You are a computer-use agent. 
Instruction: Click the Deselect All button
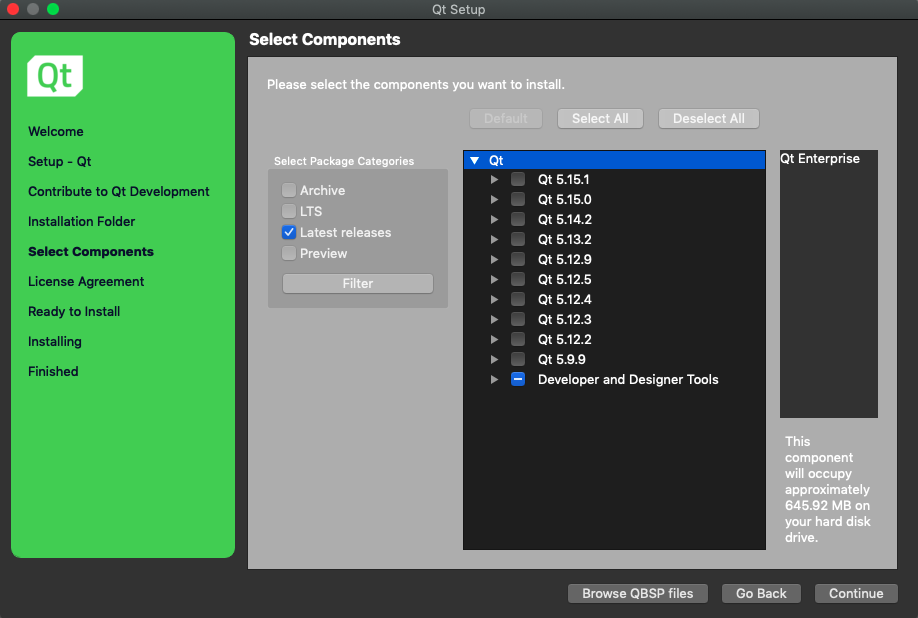[708, 118]
